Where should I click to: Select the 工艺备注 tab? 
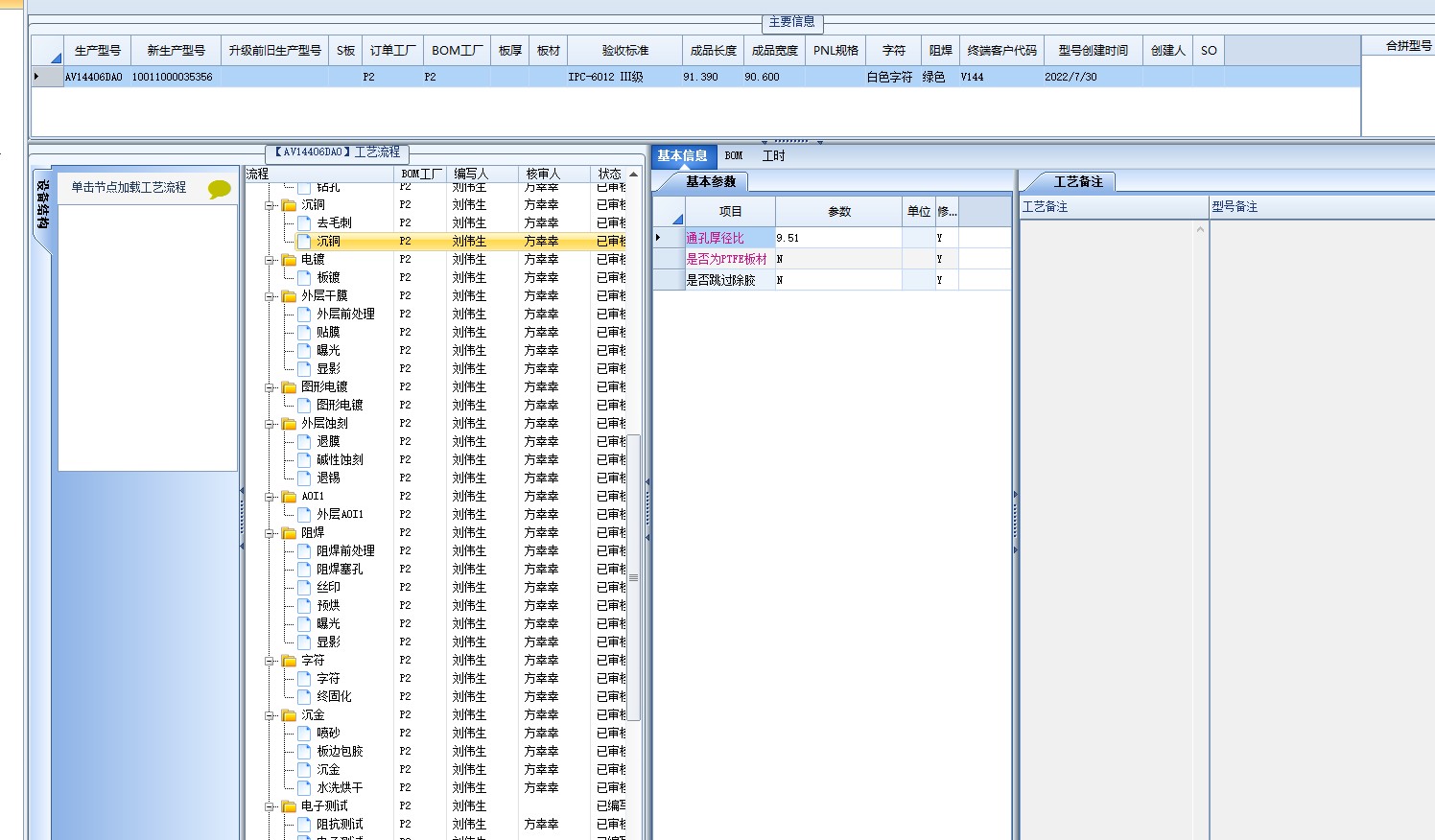[1078, 181]
